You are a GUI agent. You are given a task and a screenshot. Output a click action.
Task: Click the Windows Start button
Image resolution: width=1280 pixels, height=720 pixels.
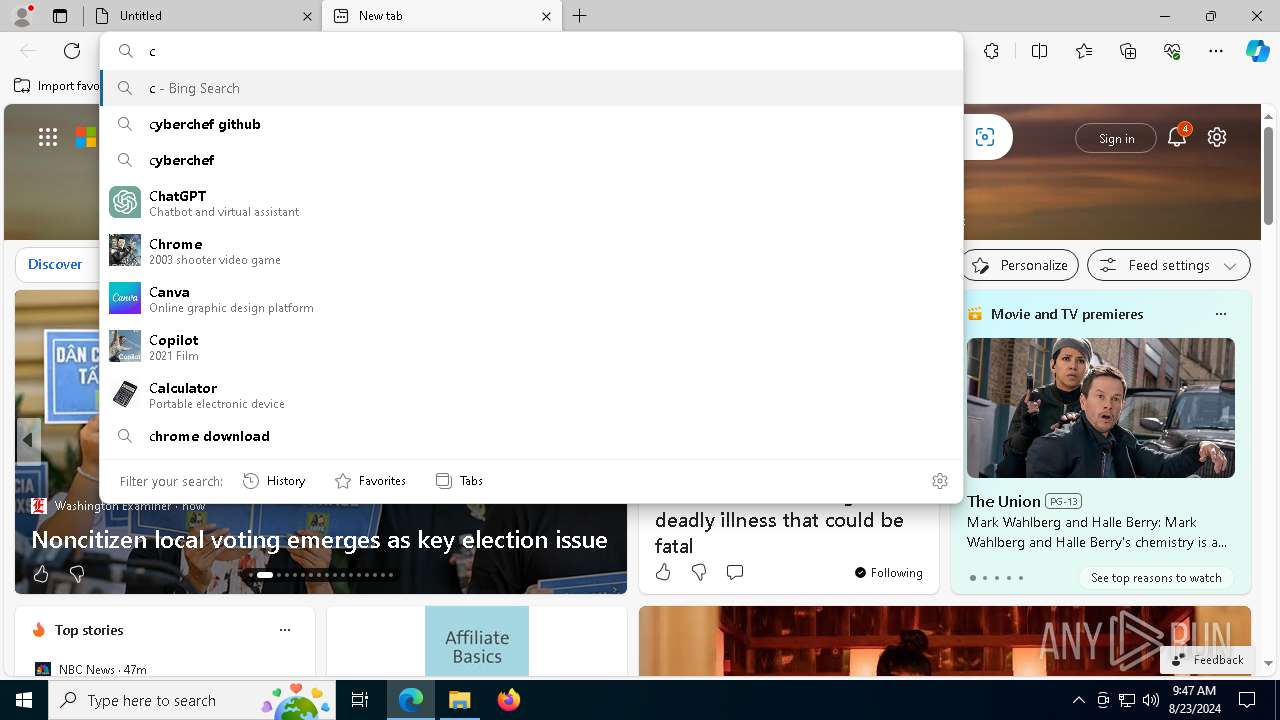tap(24, 700)
